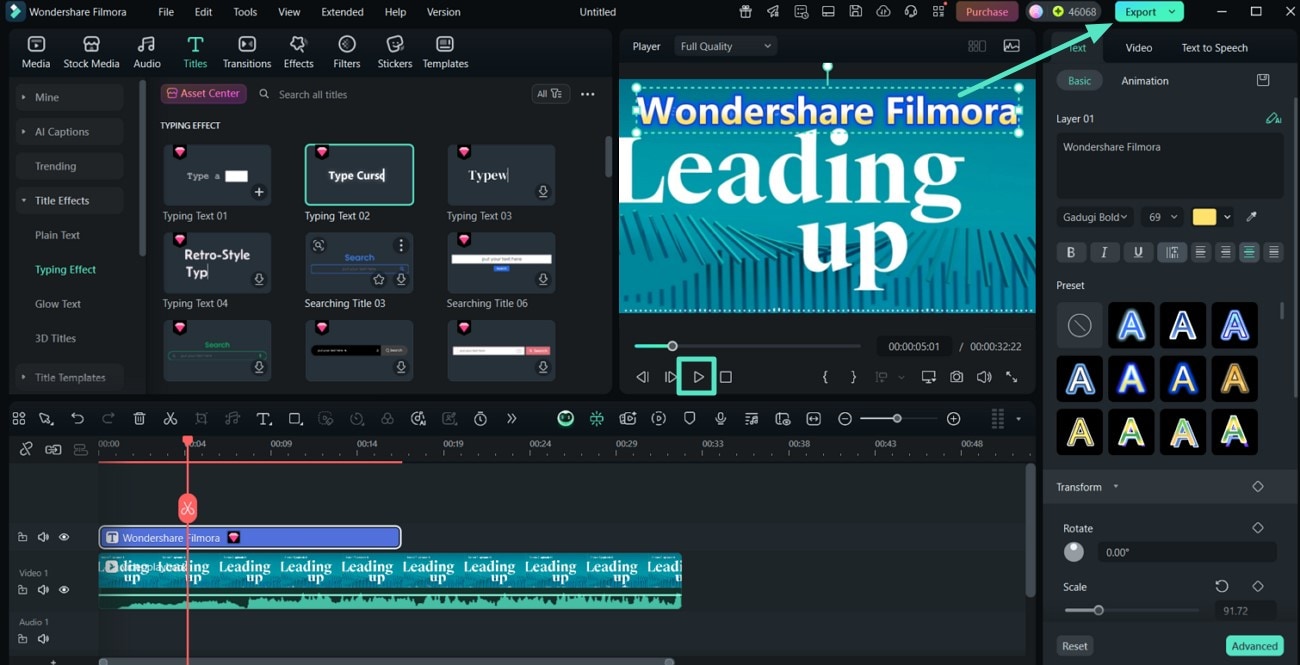Show more timeline tools with double-chevron

pyautogui.click(x=512, y=419)
